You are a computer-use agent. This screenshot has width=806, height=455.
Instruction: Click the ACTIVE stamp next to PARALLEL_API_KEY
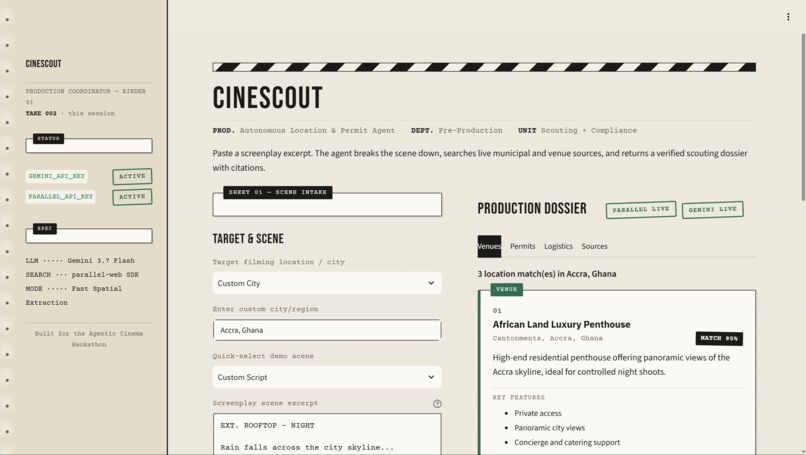pos(132,197)
